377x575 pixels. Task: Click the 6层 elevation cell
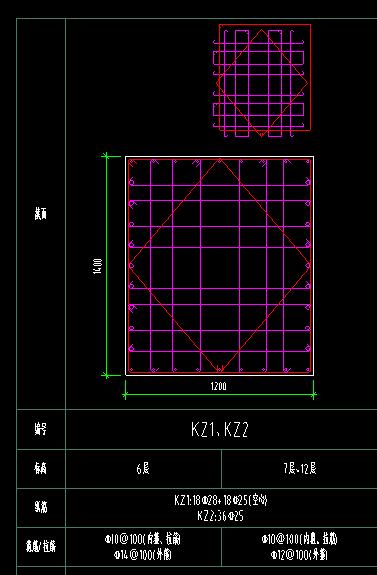pyautogui.click(x=143, y=469)
